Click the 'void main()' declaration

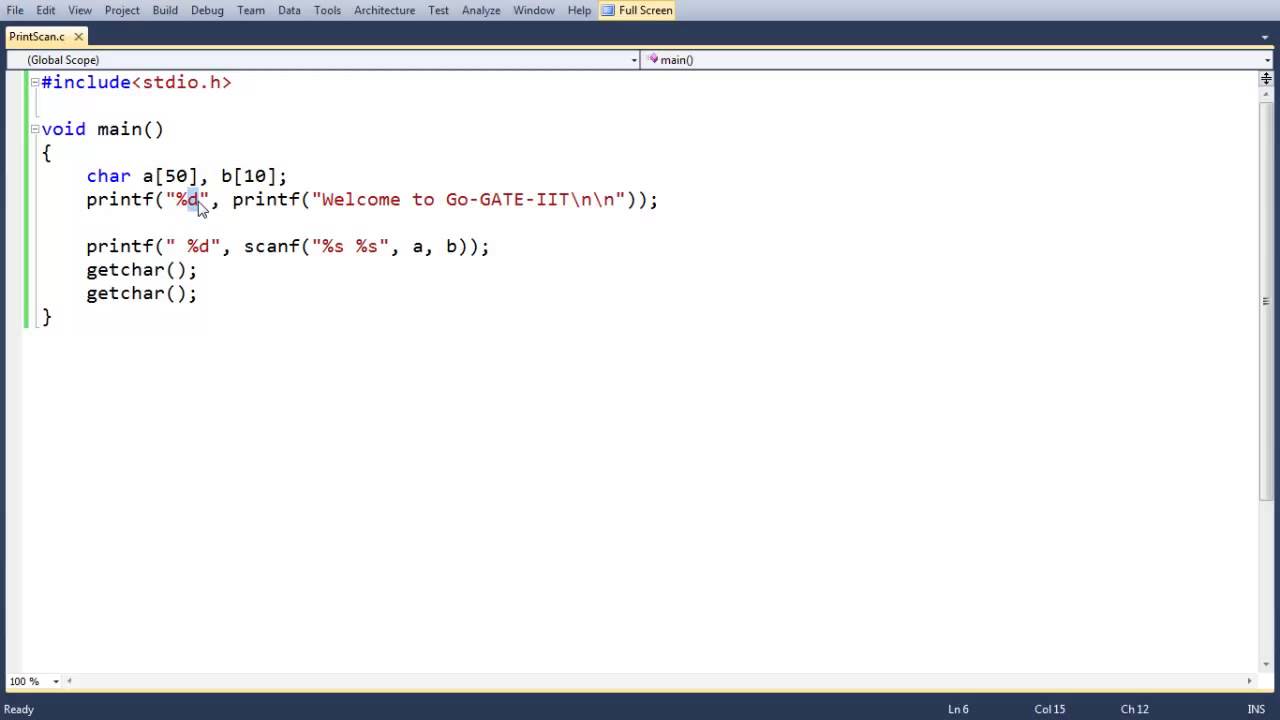tap(102, 129)
